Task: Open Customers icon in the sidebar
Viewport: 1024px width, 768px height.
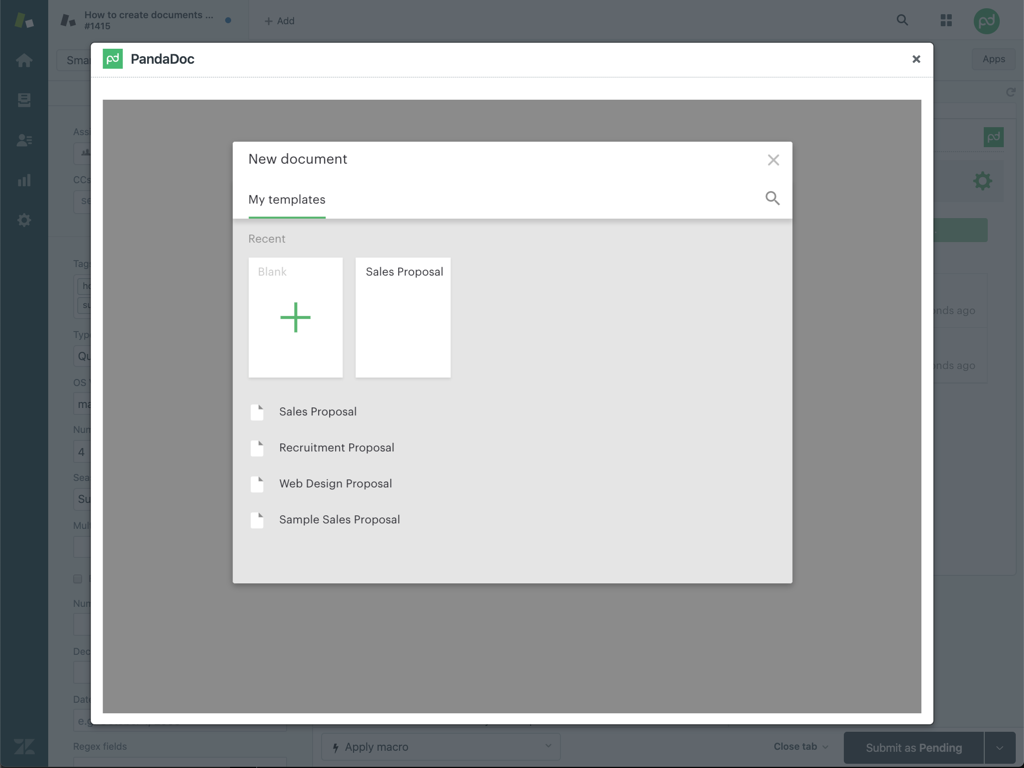Action: pos(24,141)
